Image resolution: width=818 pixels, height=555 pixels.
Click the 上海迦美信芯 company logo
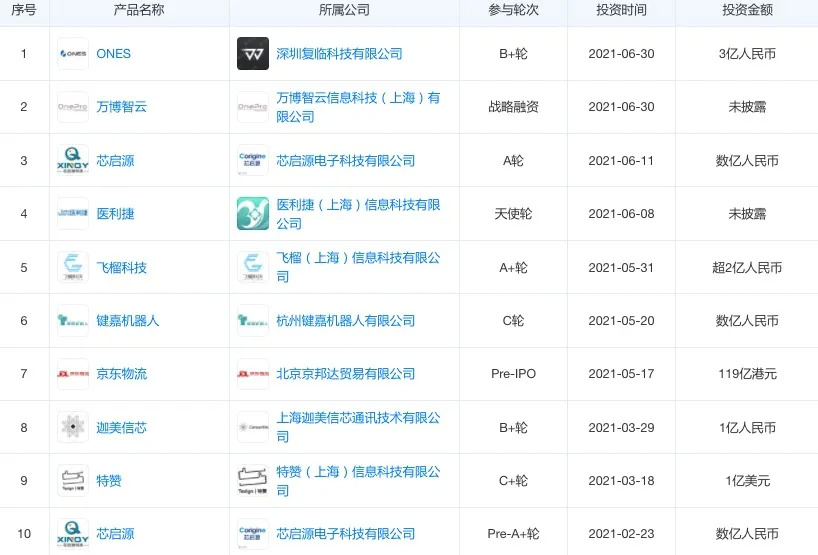coord(253,427)
